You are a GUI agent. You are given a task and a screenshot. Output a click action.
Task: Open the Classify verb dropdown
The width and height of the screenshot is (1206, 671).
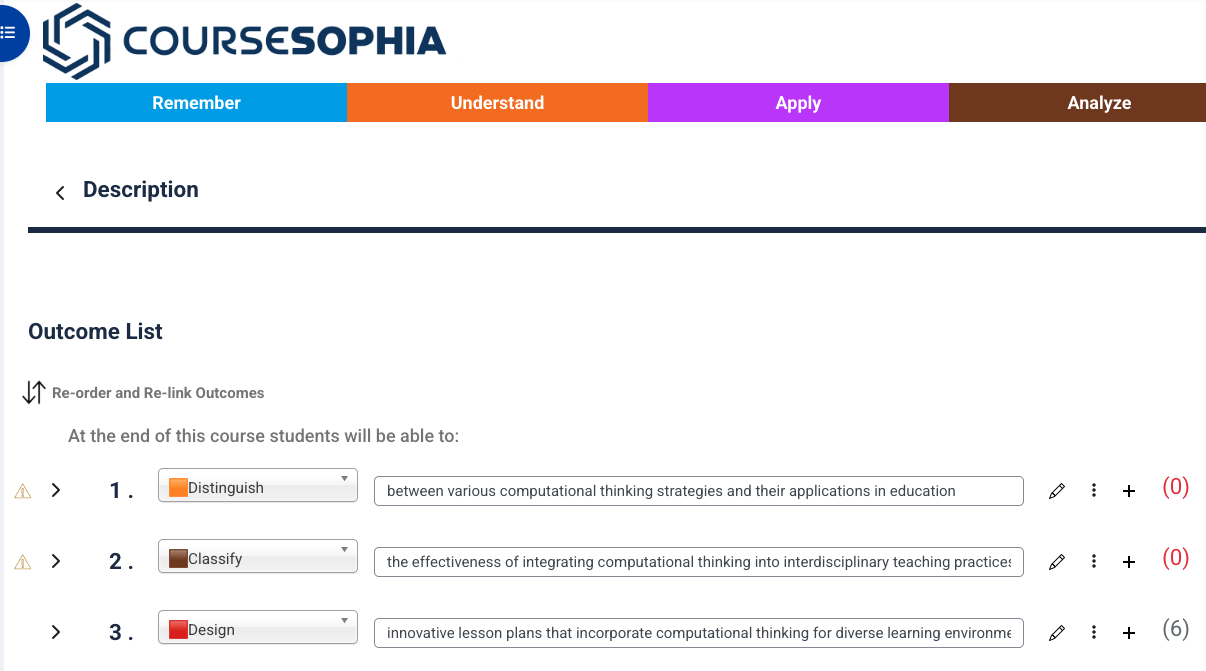click(258, 557)
